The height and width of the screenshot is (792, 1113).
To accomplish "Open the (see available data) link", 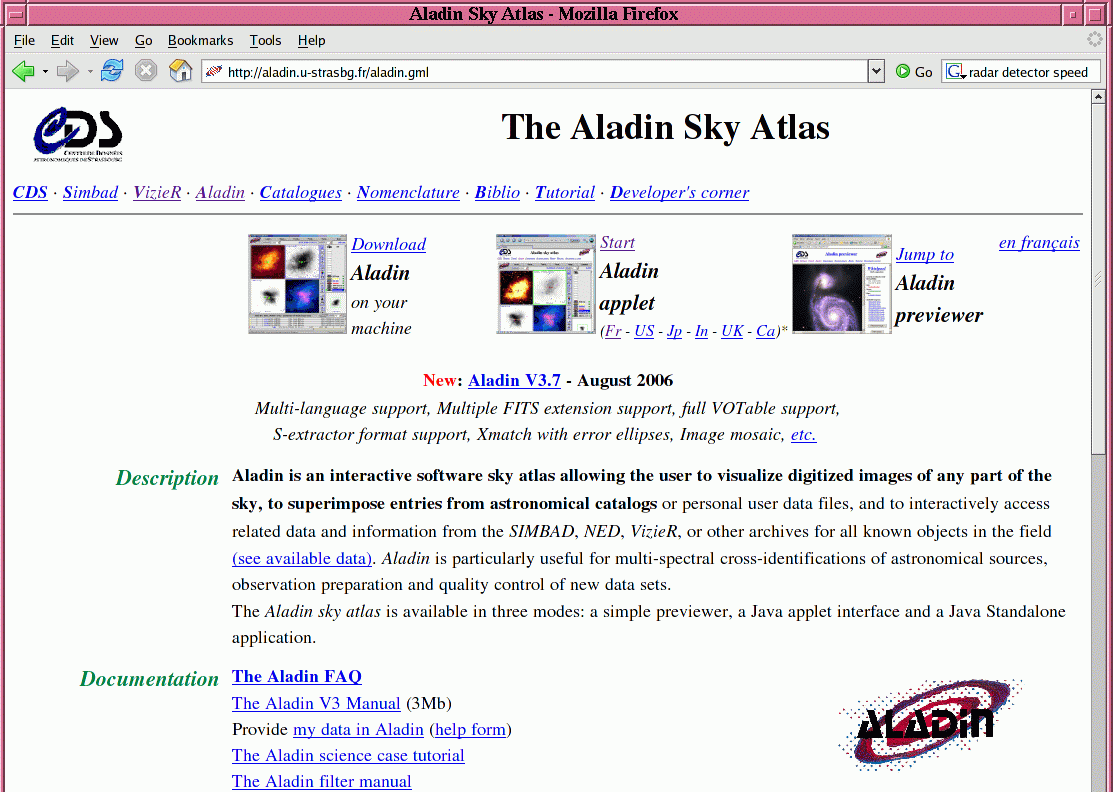I will pos(302,559).
